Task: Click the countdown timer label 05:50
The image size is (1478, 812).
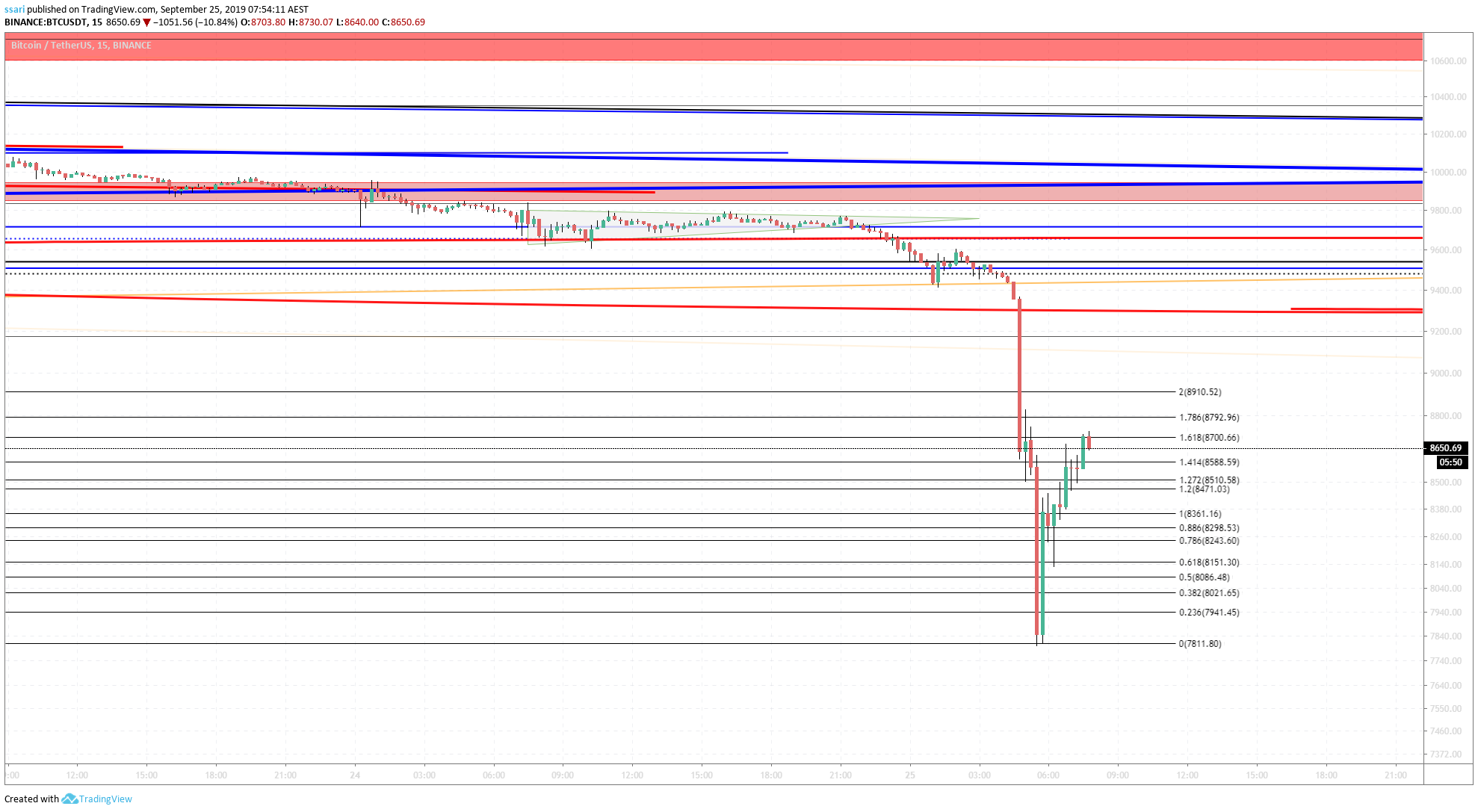Action: [1450, 462]
